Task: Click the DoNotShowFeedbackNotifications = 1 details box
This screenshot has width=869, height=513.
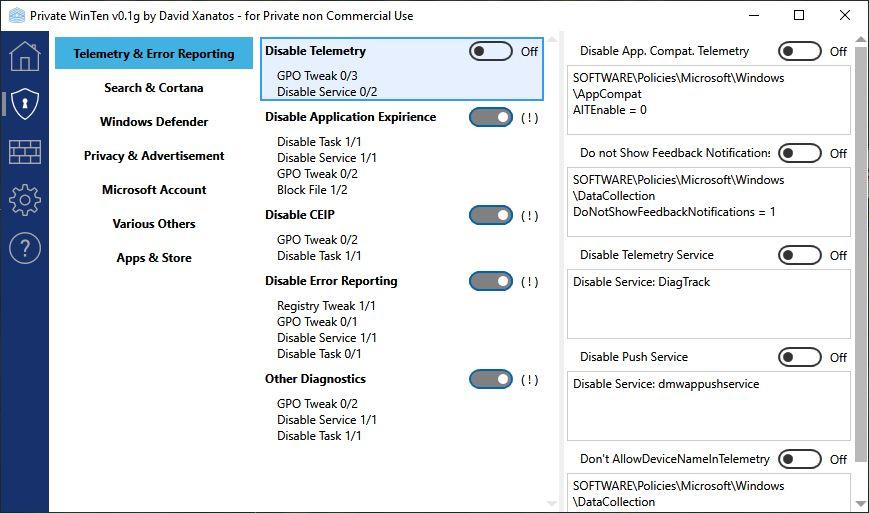Action: point(708,202)
